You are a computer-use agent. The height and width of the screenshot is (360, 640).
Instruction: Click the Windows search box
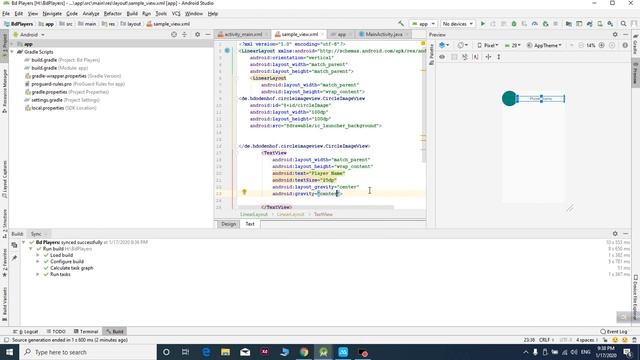[x=88, y=352]
